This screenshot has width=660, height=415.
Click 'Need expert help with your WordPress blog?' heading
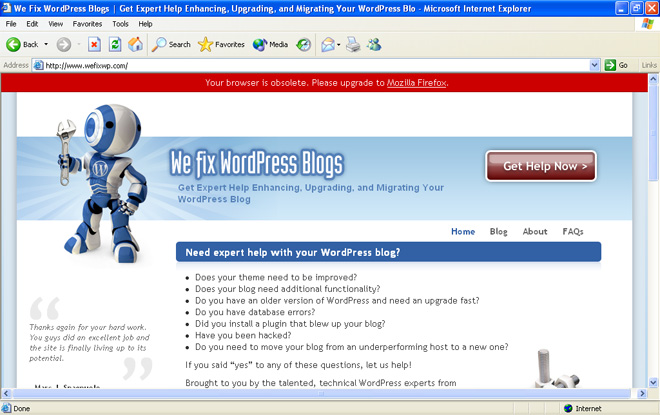point(293,253)
